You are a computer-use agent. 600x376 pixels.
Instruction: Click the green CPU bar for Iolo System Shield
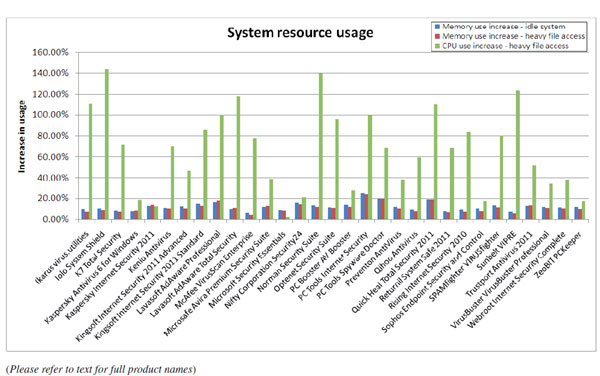click(107, 144)
